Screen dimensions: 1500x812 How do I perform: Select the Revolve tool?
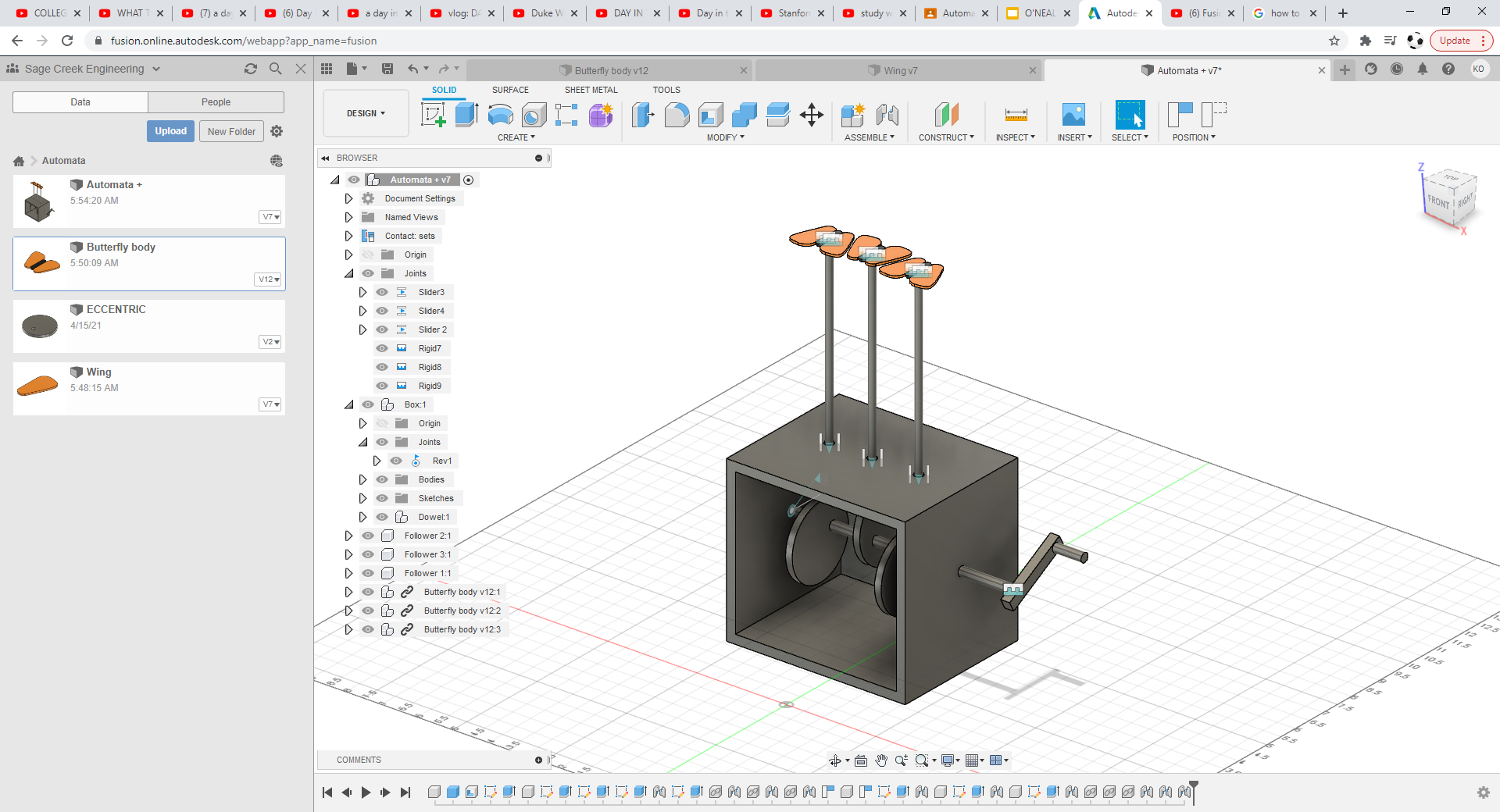500,115
